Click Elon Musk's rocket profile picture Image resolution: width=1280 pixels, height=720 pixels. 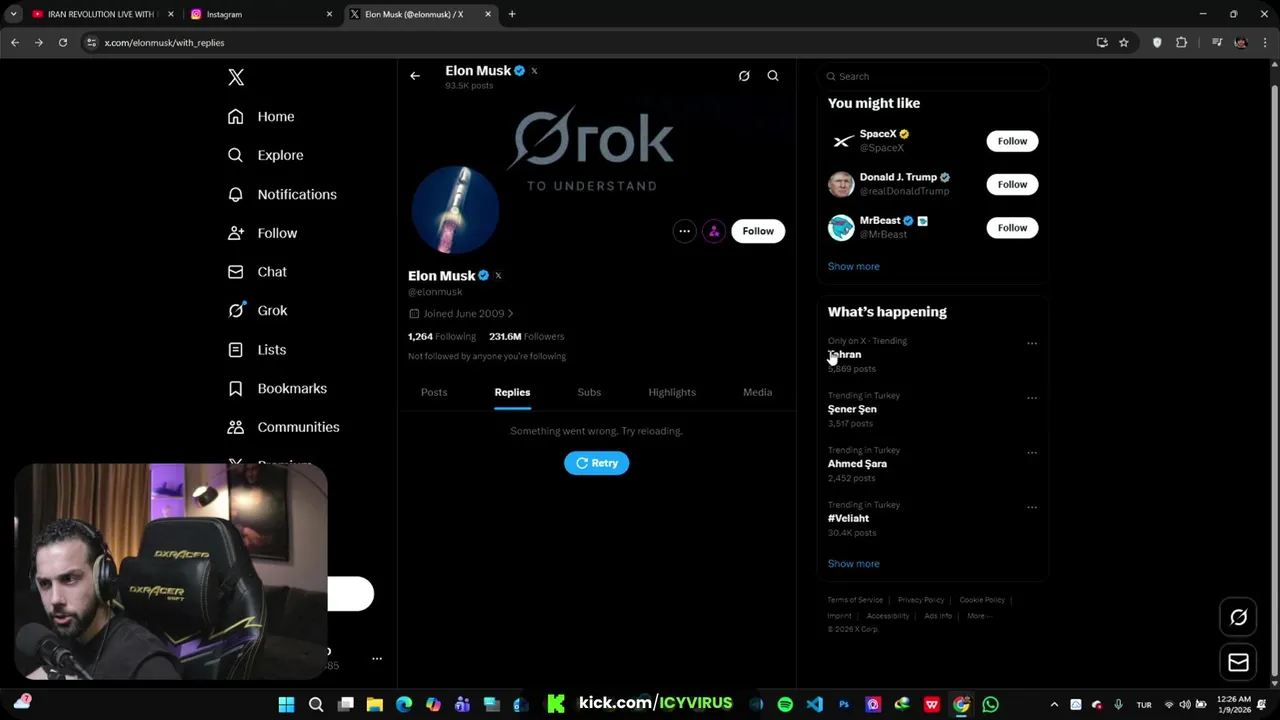click(455, 211)
